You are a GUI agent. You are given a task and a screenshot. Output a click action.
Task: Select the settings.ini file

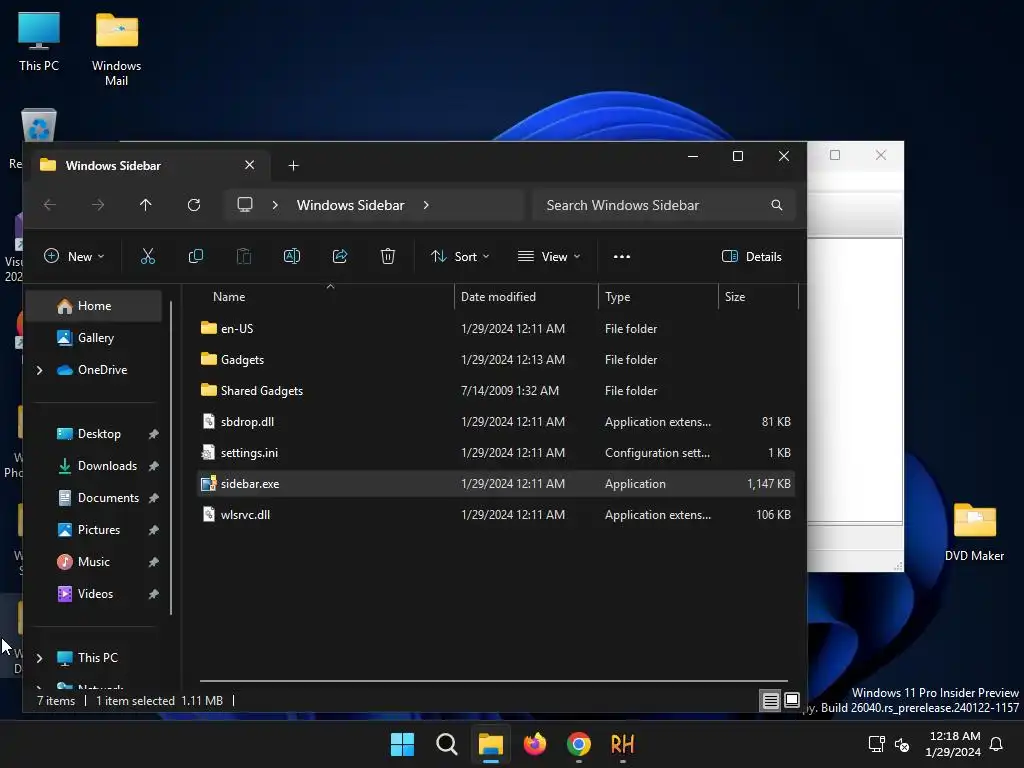pos(496,453)
